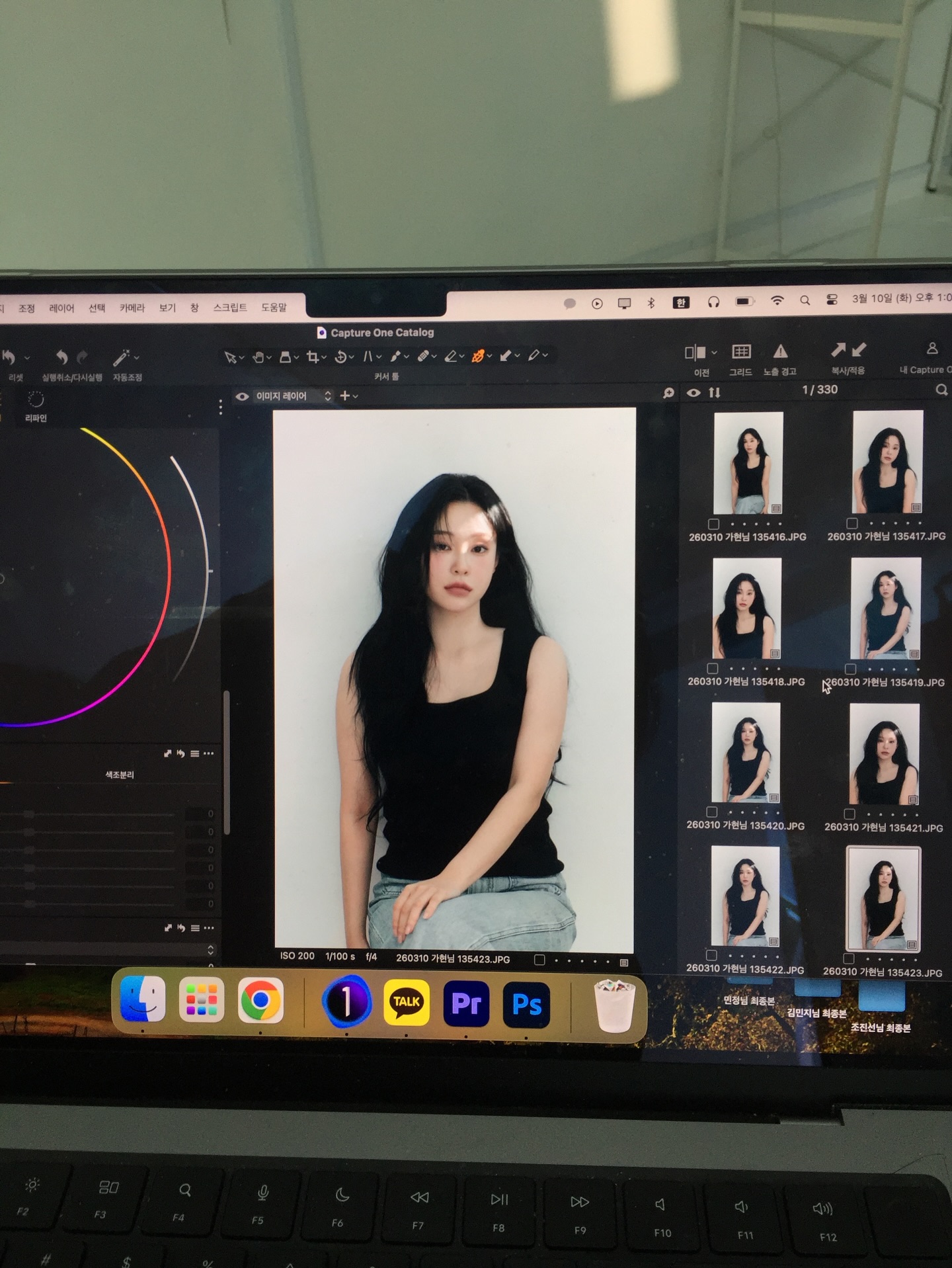Select the Pan hand cursor tool
The image size is (952, 1268).
point(258,357)
